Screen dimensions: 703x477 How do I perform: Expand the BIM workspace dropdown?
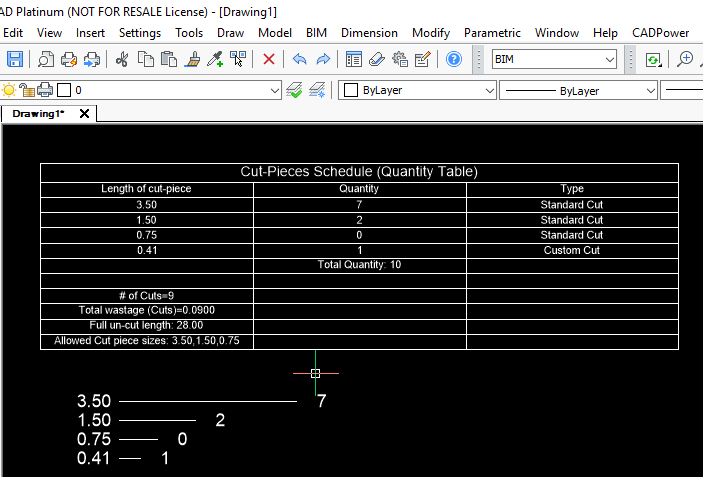pyautogui.click(x=610, y=60)
